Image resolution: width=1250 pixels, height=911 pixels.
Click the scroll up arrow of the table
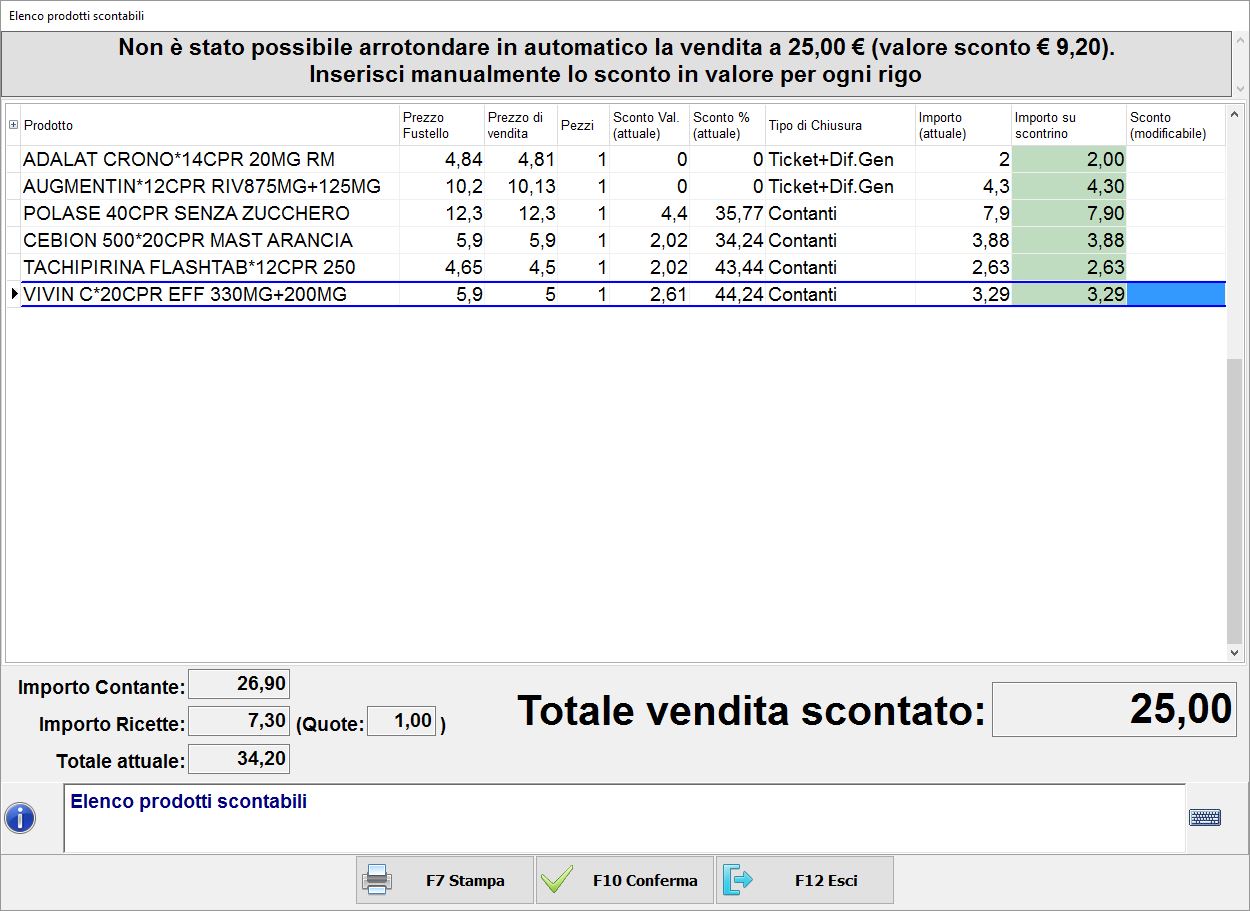1236,113
